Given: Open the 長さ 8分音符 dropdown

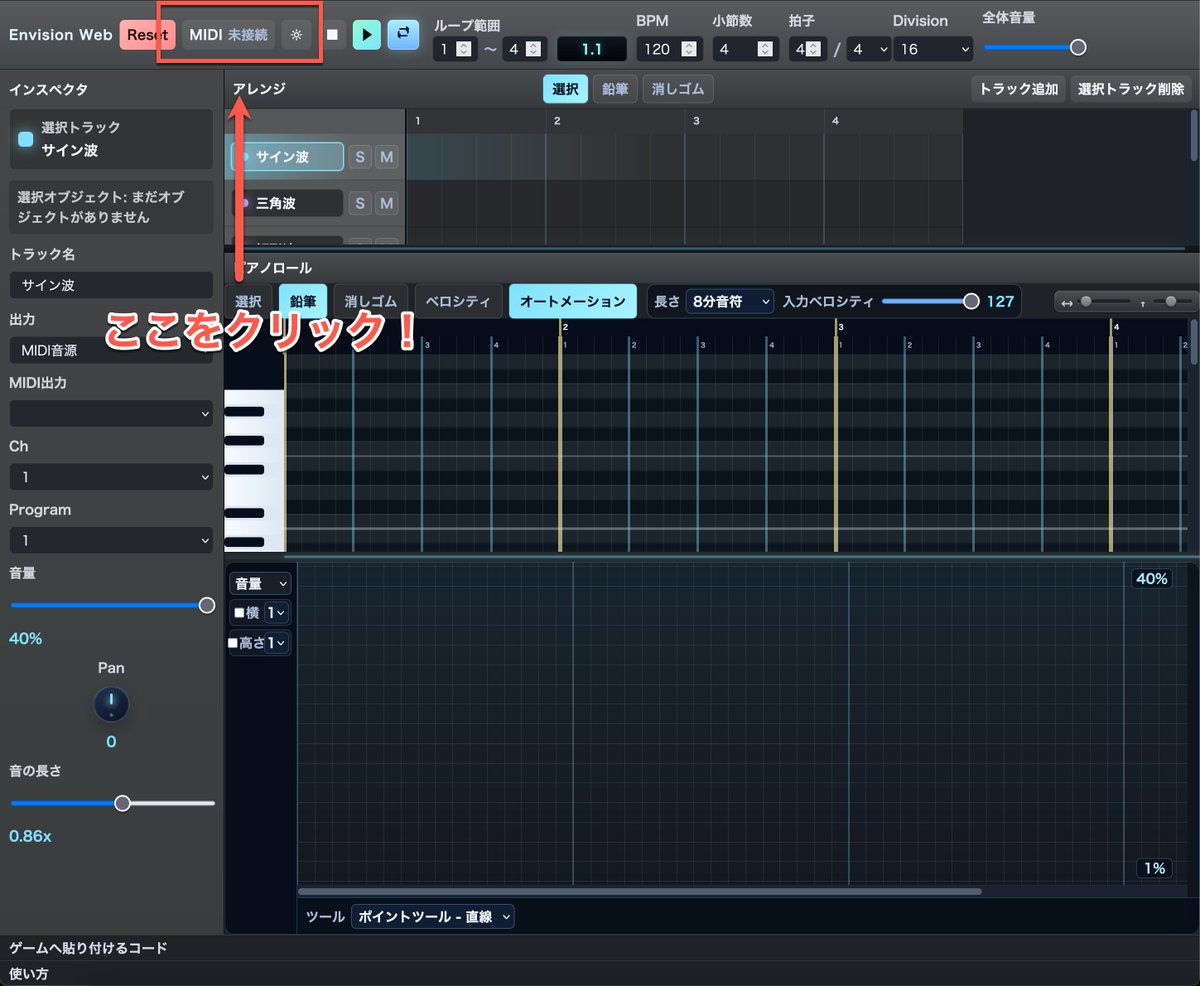Looking at the screenshot, I should tap(729, 301).
